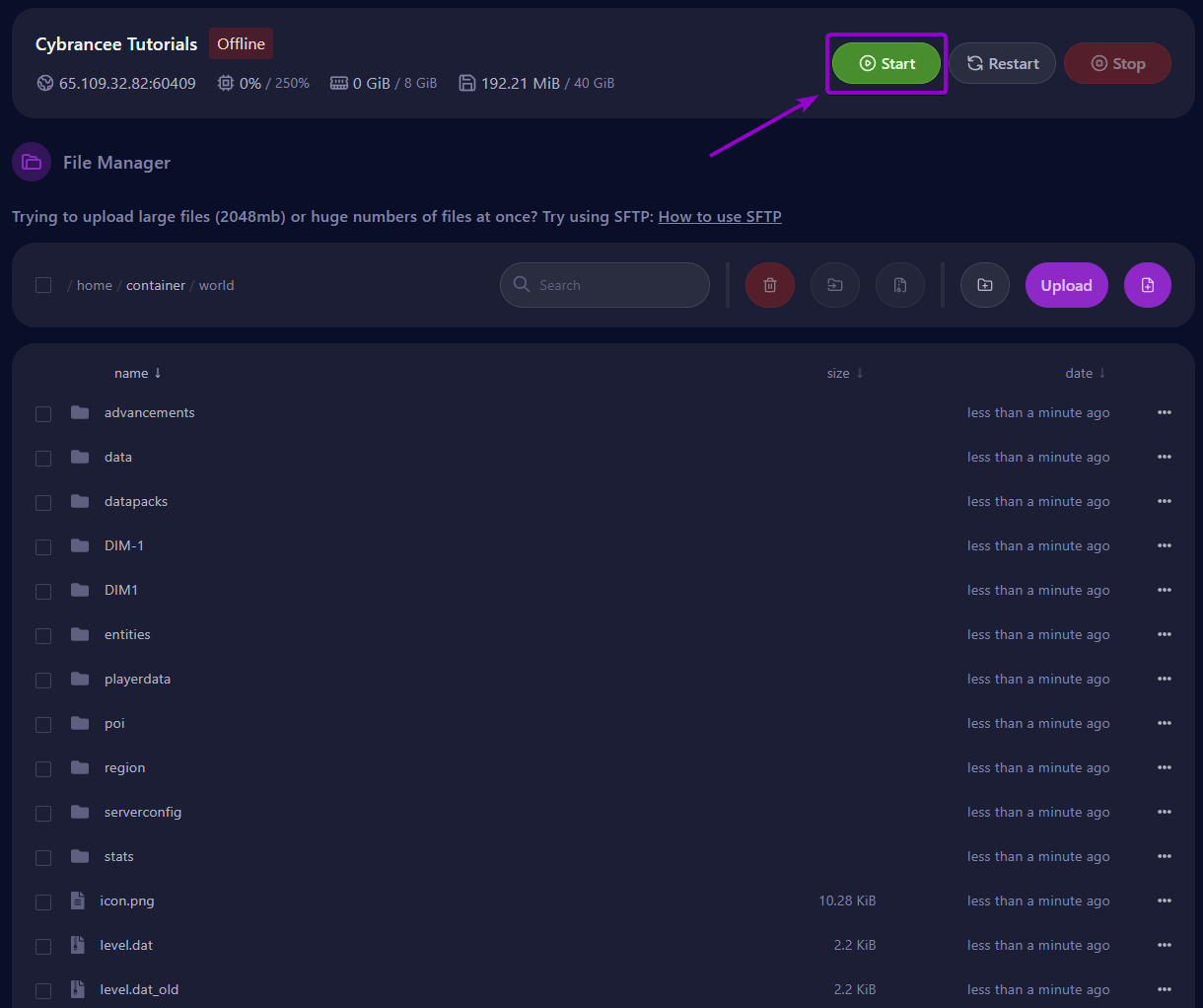Open the region folder via its icon

(80, 767)
